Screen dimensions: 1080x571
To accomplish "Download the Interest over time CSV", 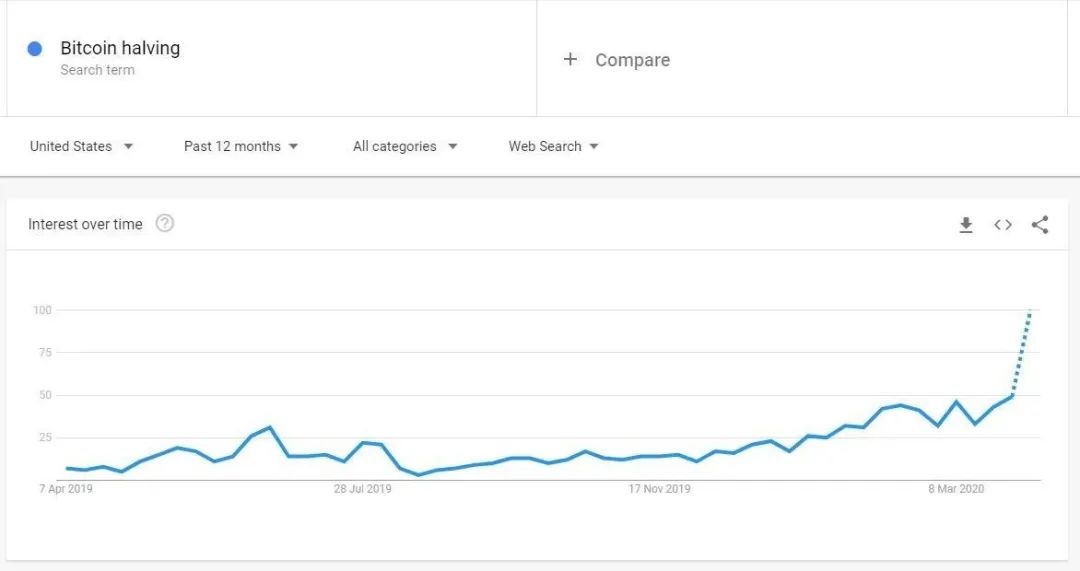I will 966,225.
